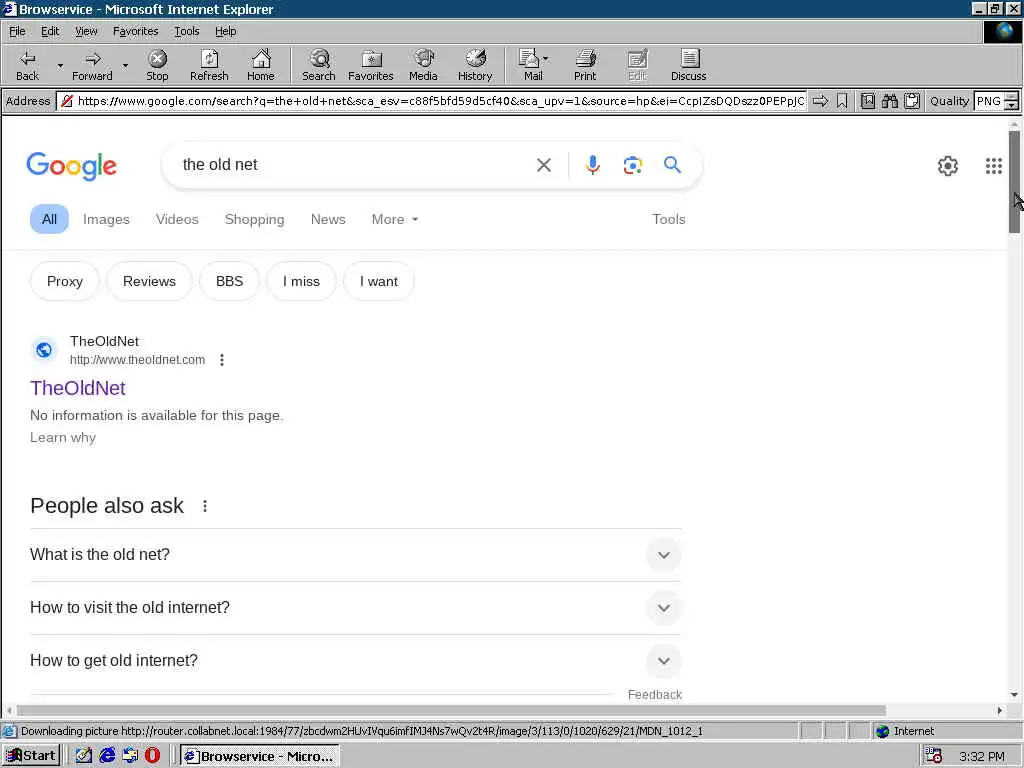Screen dimensions: 1024x768
Task: Clear the Google search box with X
Action: (x=543, y=165)
